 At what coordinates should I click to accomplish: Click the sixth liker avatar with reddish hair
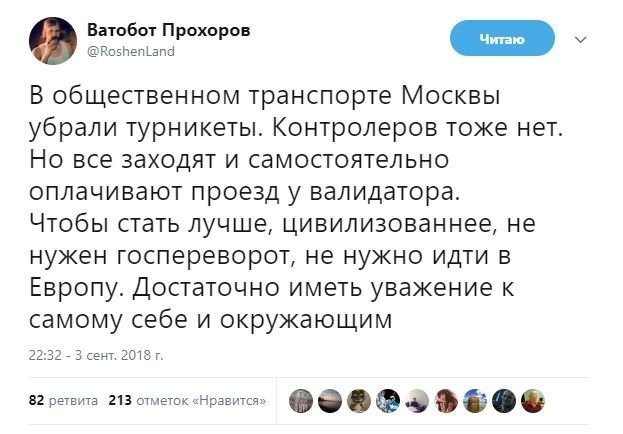click(447, 401)
